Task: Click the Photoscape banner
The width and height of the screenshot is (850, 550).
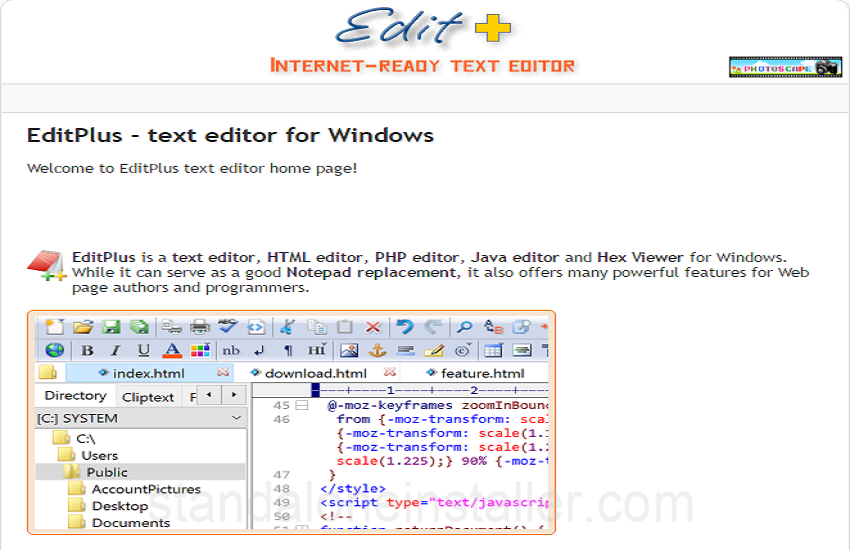Action: pos(785,67)
